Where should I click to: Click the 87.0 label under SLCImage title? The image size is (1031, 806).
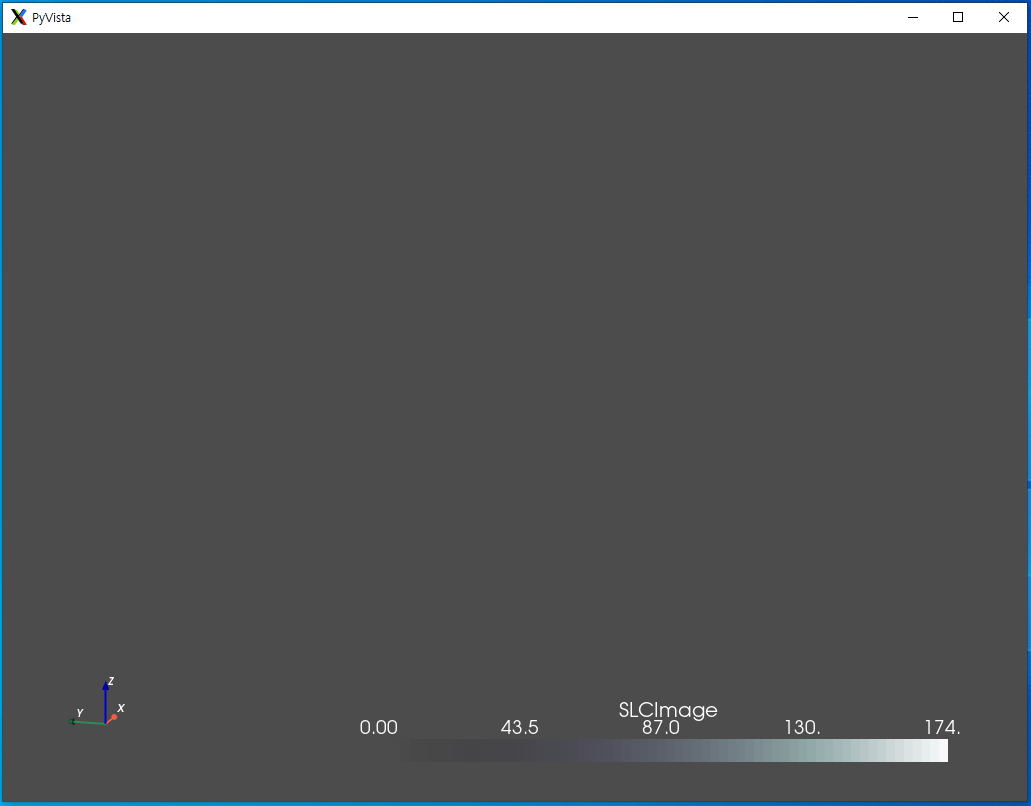tap(662, 728)
